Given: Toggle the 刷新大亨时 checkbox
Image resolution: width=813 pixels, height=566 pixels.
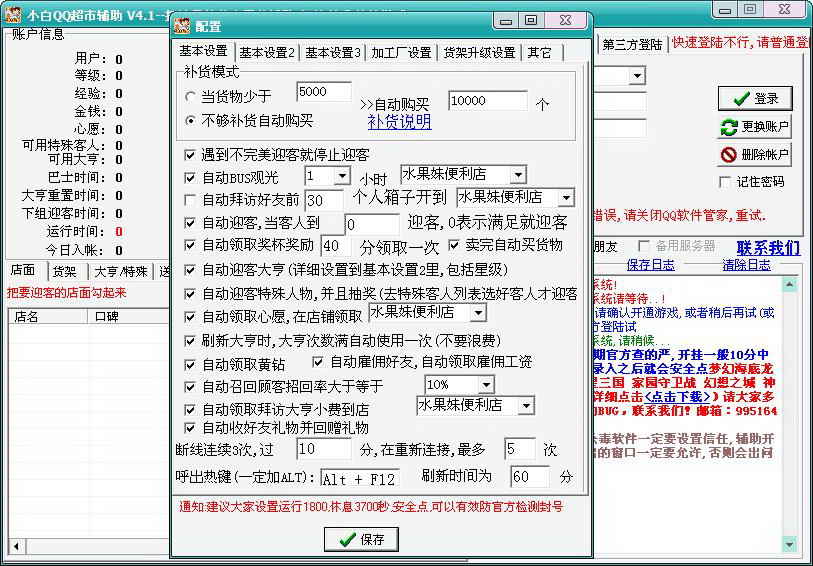Looking at the screenshot, I should coord(190,341).
